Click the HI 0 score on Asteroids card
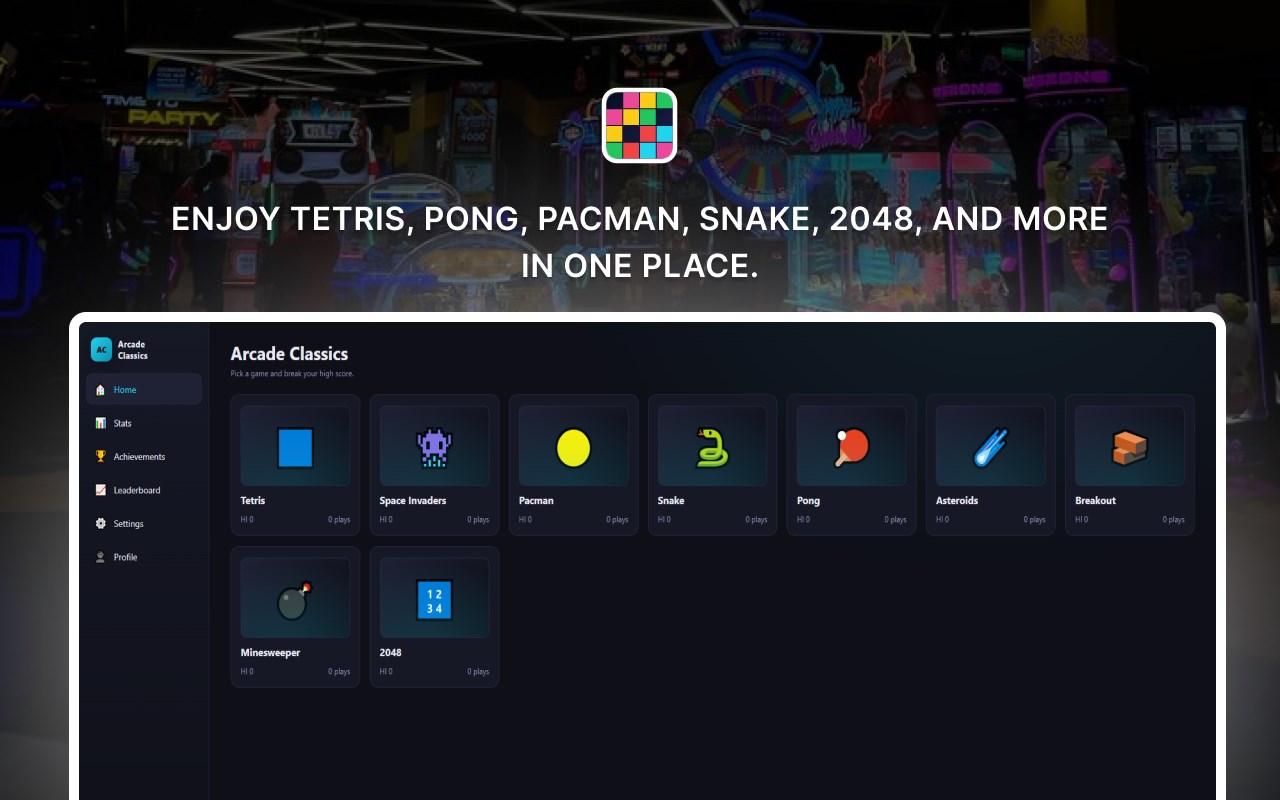Viewport: 1280px width, 800px height. 942,520
